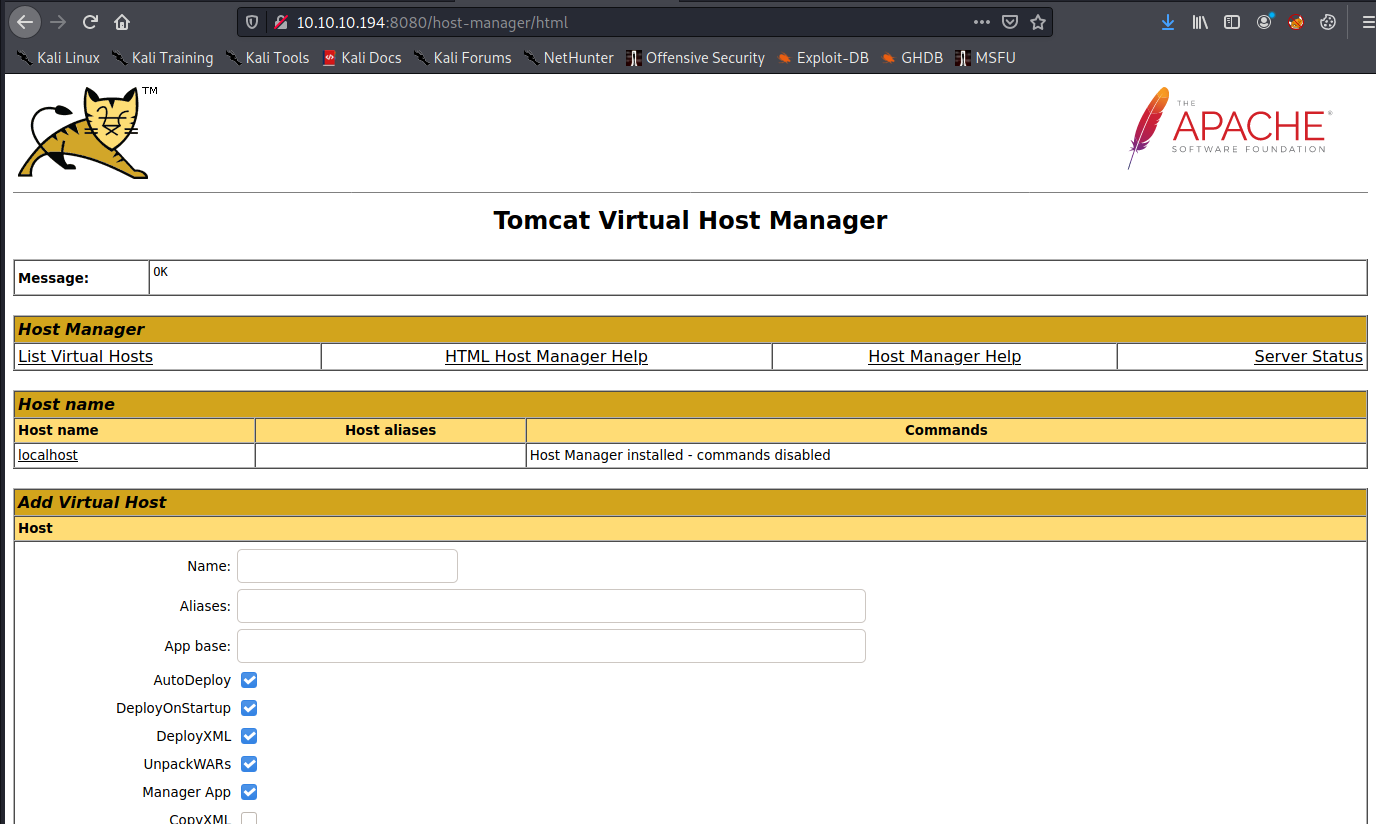Click the insecure connection padlock icon
Screen dimensions: 1376x824
(280, 21)
